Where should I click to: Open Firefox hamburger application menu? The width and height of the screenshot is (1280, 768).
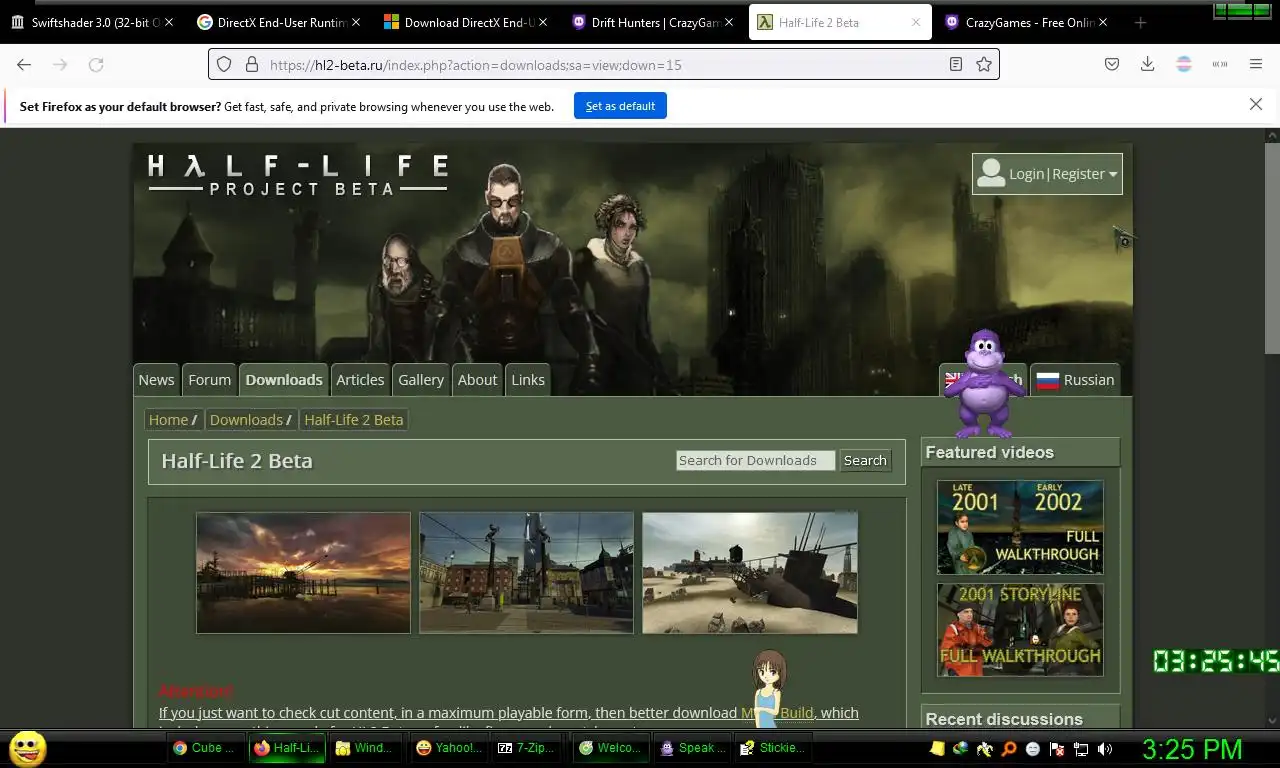(1256, 64)
